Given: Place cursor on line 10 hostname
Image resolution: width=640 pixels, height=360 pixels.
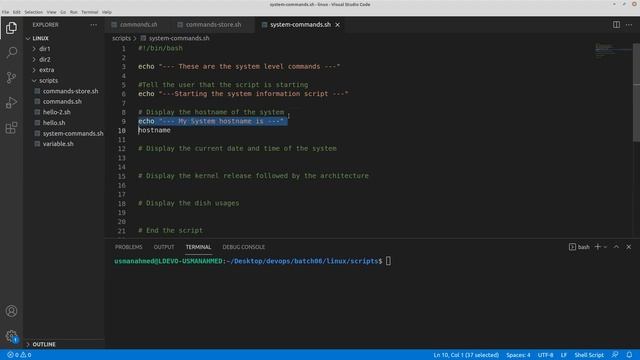Looking at the screenshot, I should point(154,130).
